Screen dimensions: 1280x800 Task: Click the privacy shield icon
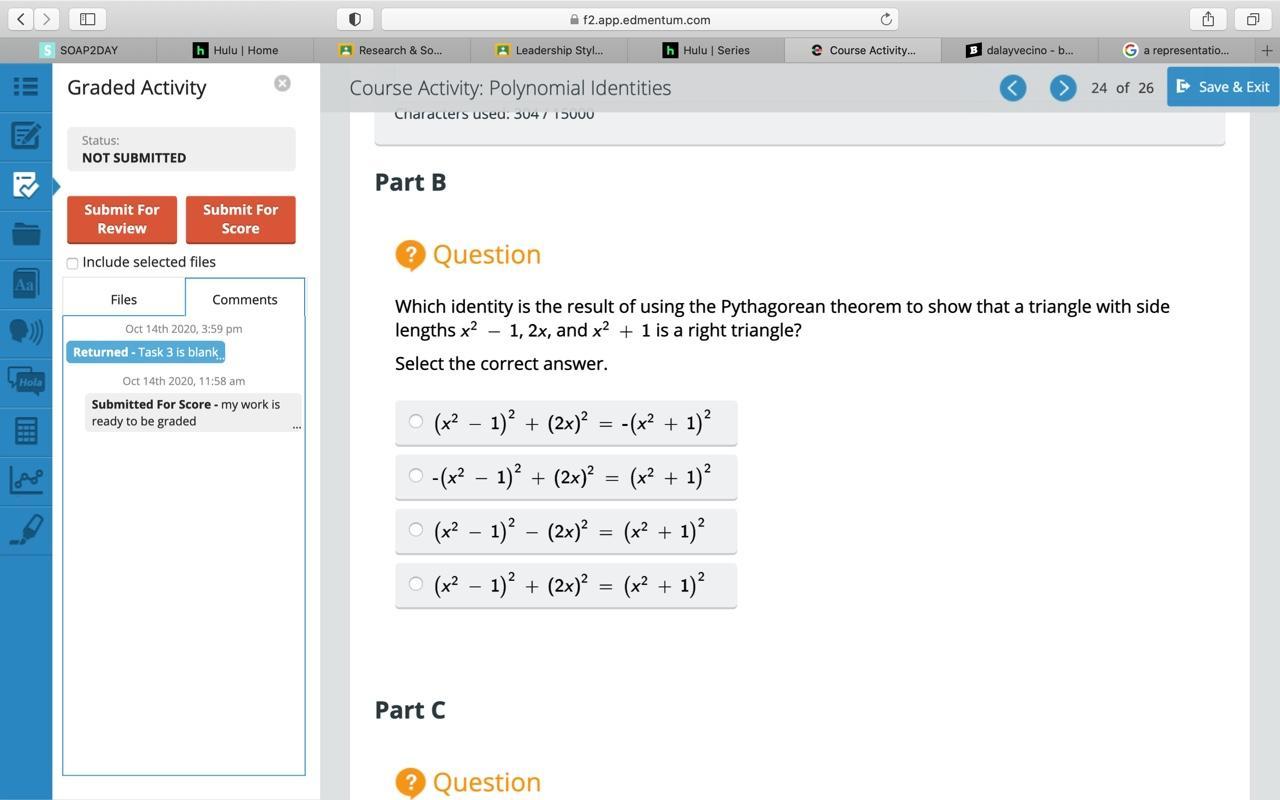[x=355, y=19]
